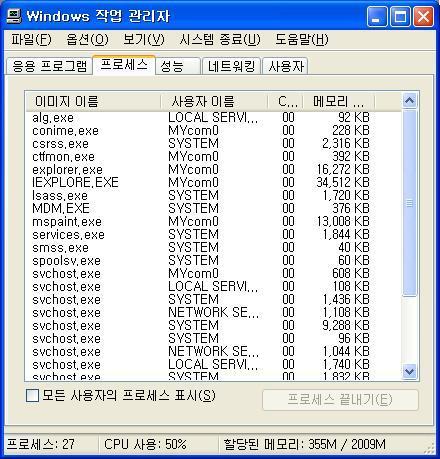The height and width of the screenshot is (459, 440).
Task: Go to the 사용자 tab
Action: (286, 66)
